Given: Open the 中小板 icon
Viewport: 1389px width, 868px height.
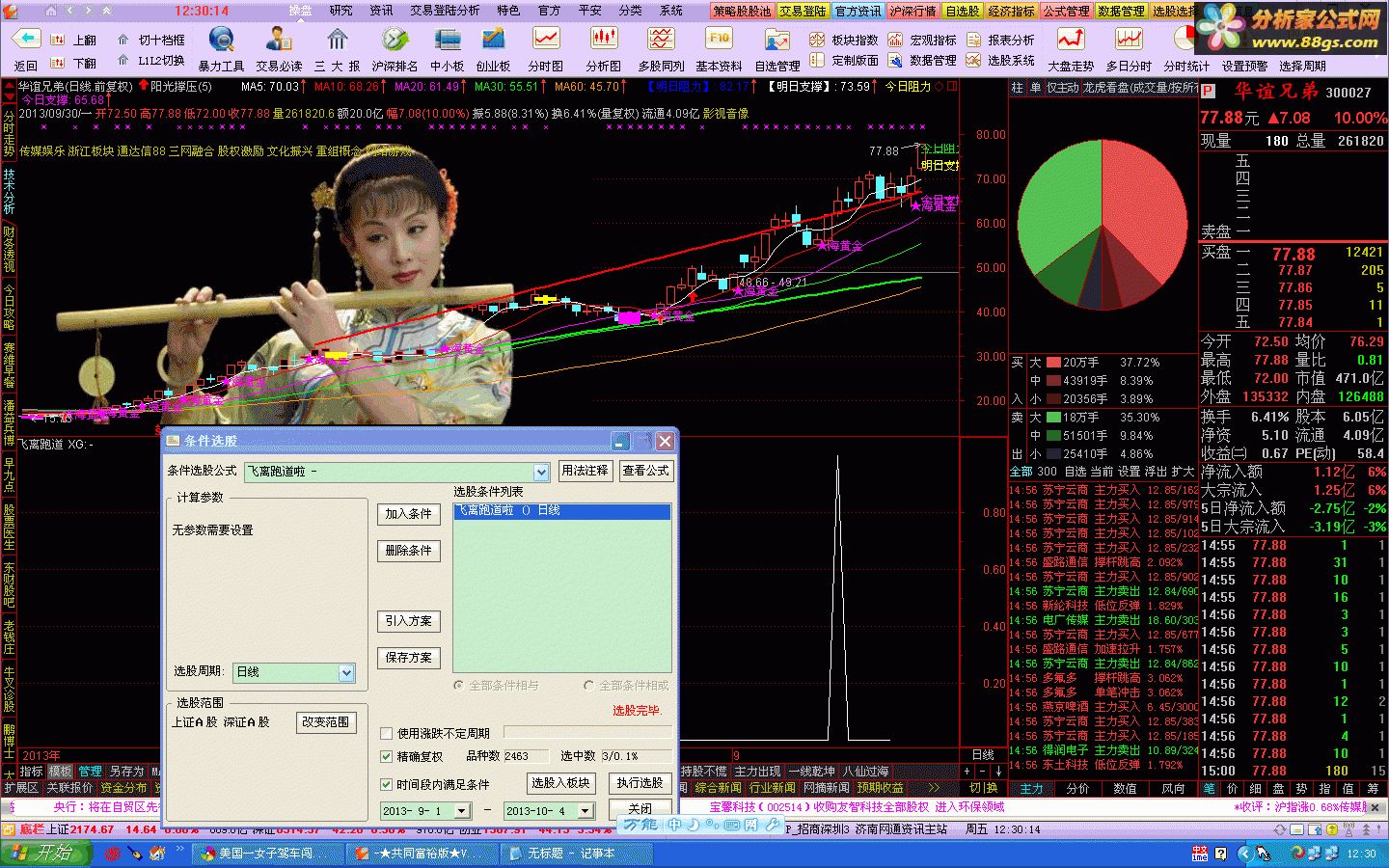Looking at the screenshot, I should [x=448, y=40].
